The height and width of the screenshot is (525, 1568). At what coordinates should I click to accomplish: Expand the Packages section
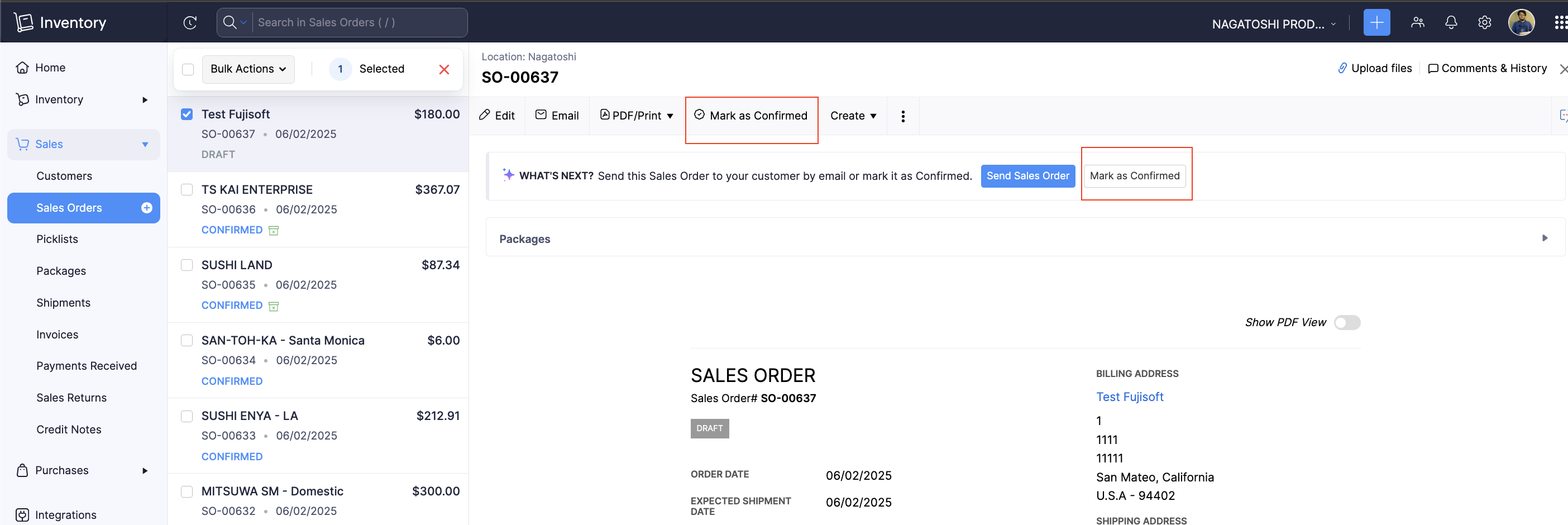click(1544, 238)
